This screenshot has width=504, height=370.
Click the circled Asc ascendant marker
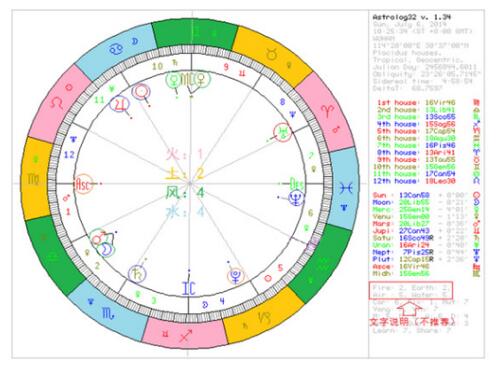[x=83, y=184]
